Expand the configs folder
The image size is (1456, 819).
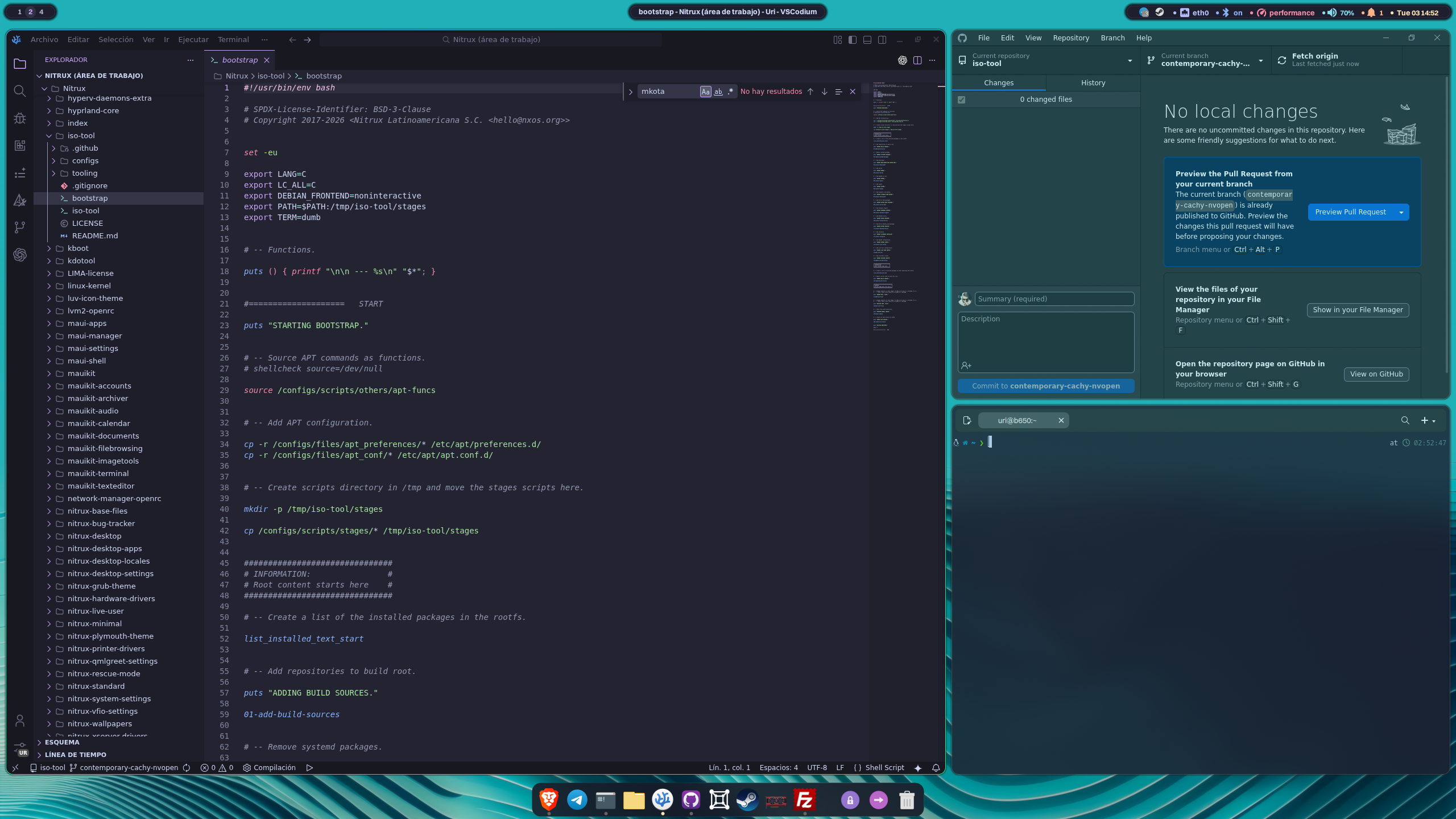[85, 161]
